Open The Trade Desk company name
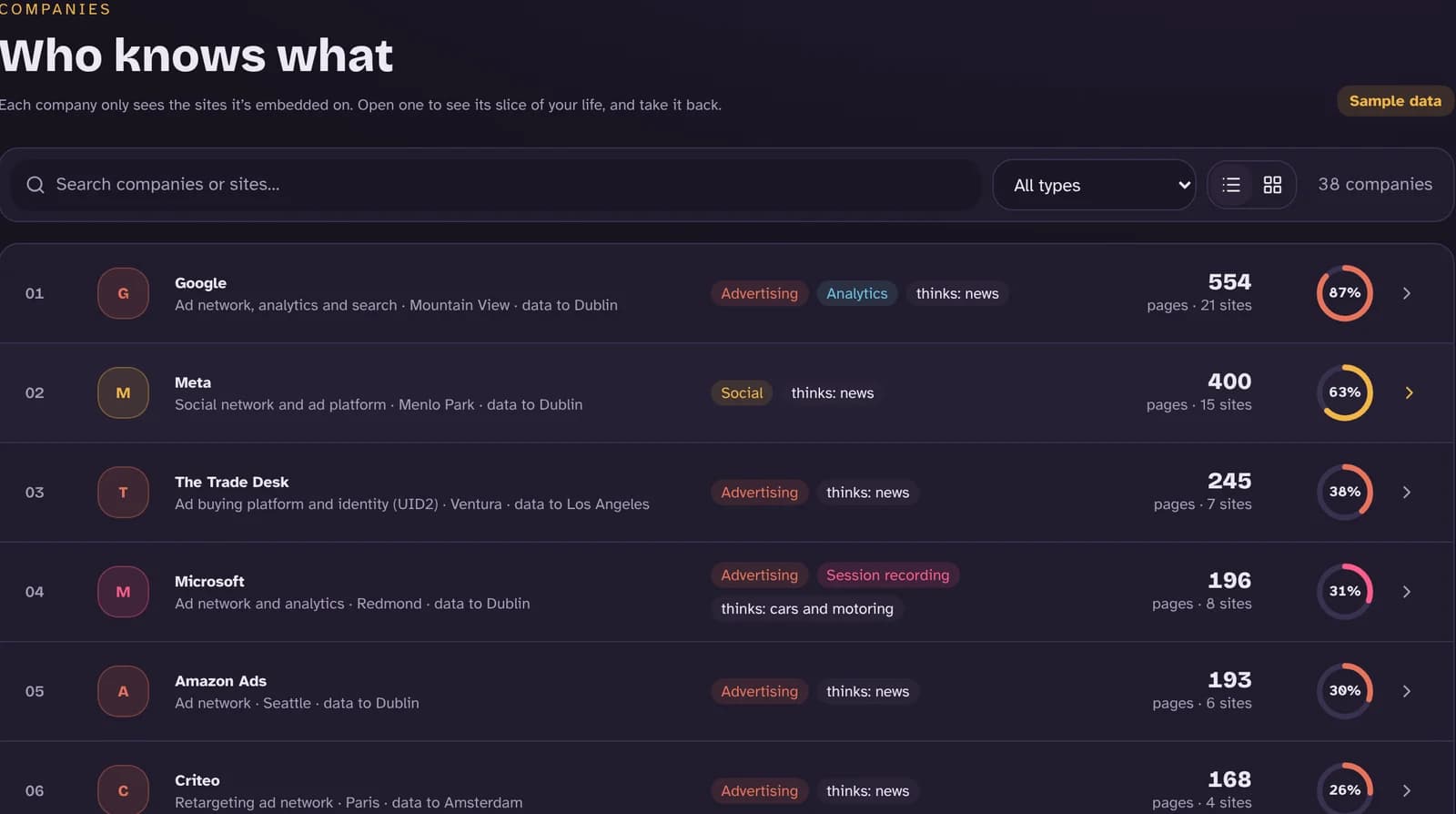 (x=231, y=482)
